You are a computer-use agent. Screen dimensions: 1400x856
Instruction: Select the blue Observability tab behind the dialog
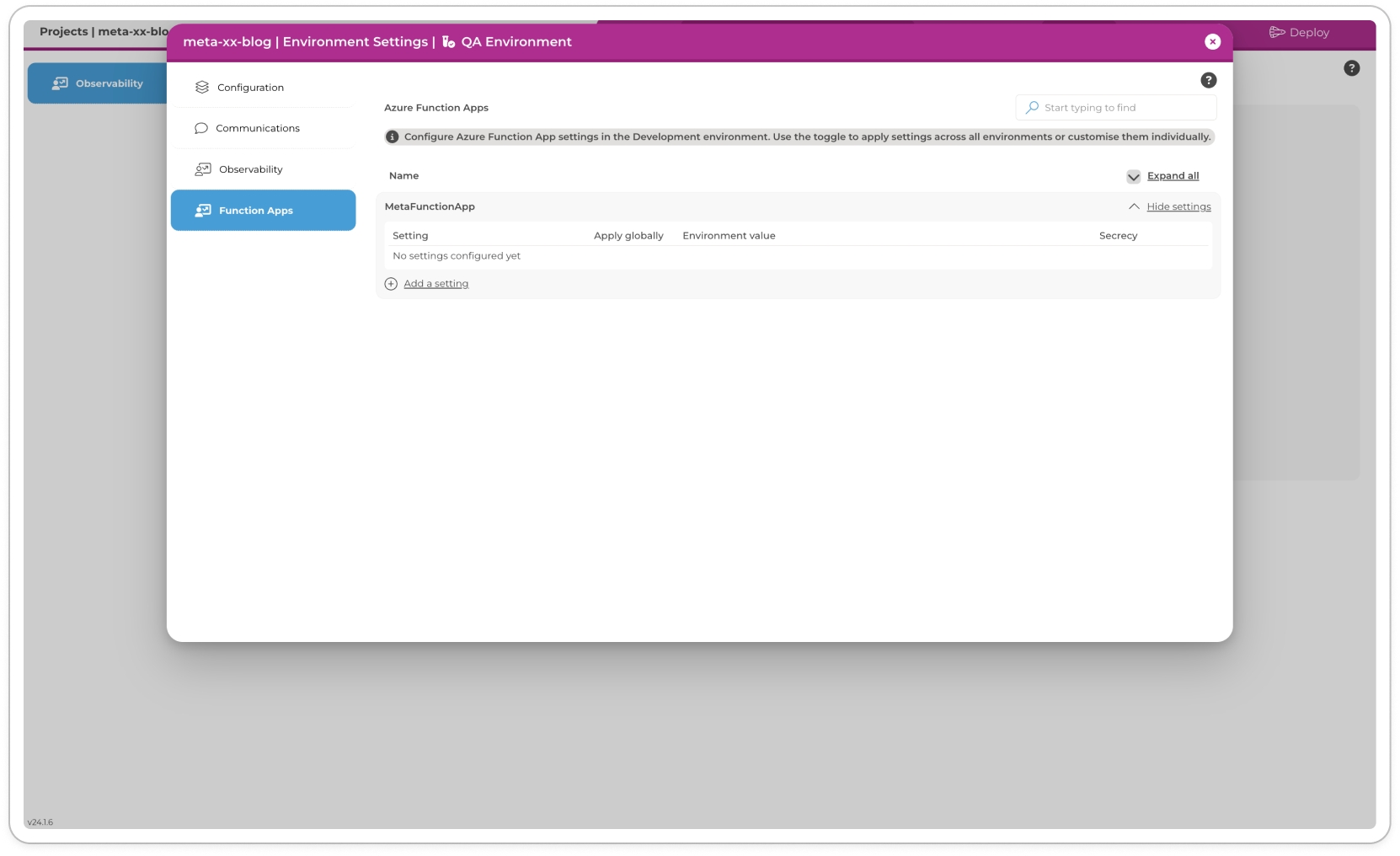click(x=97, y=83)
